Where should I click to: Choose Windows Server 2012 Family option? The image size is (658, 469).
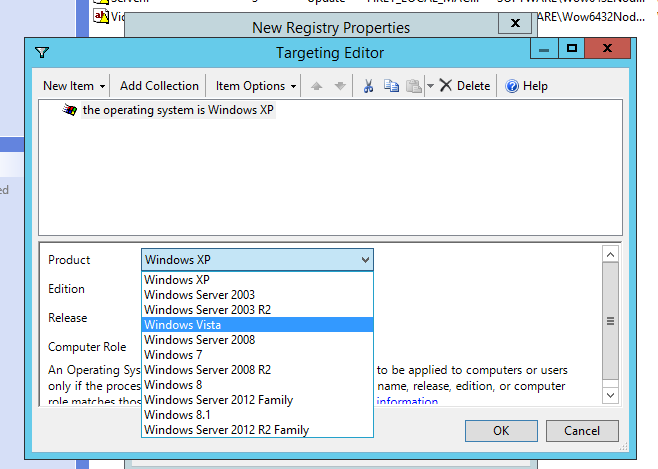click(x=257, y=400)
